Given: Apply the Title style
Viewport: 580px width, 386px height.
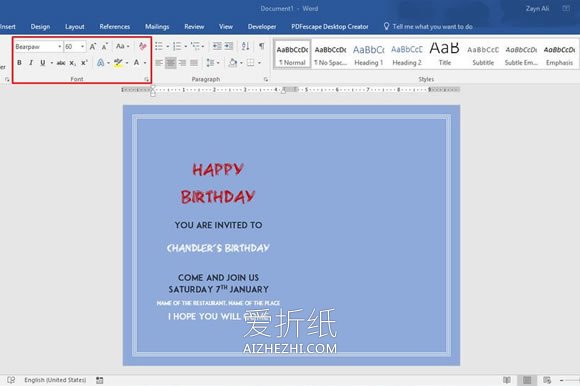Looking at the screenshot, I should [x=445, y=55].
